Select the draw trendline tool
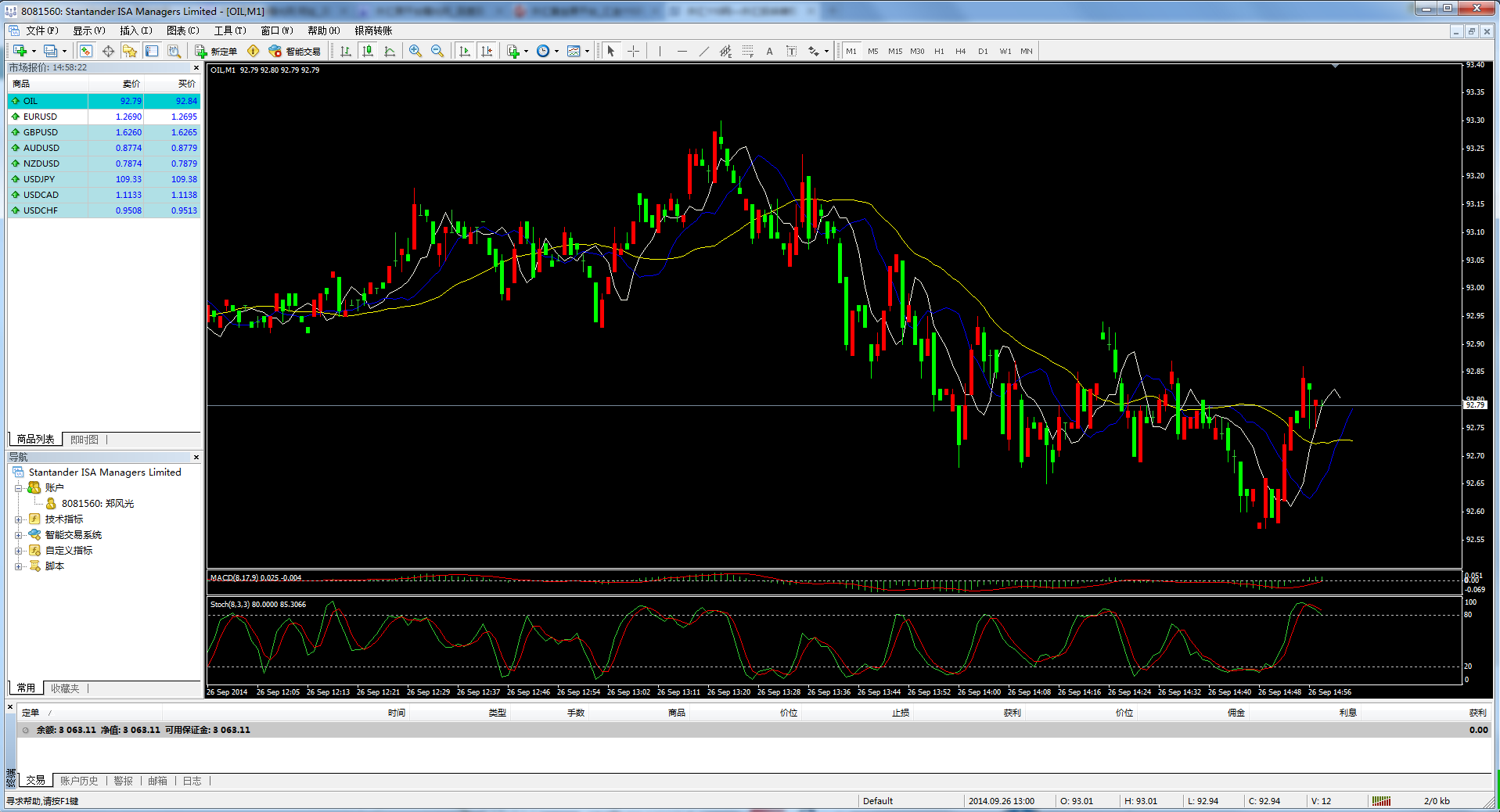This screenshot has height=812, width=1500. coord(703,51)
